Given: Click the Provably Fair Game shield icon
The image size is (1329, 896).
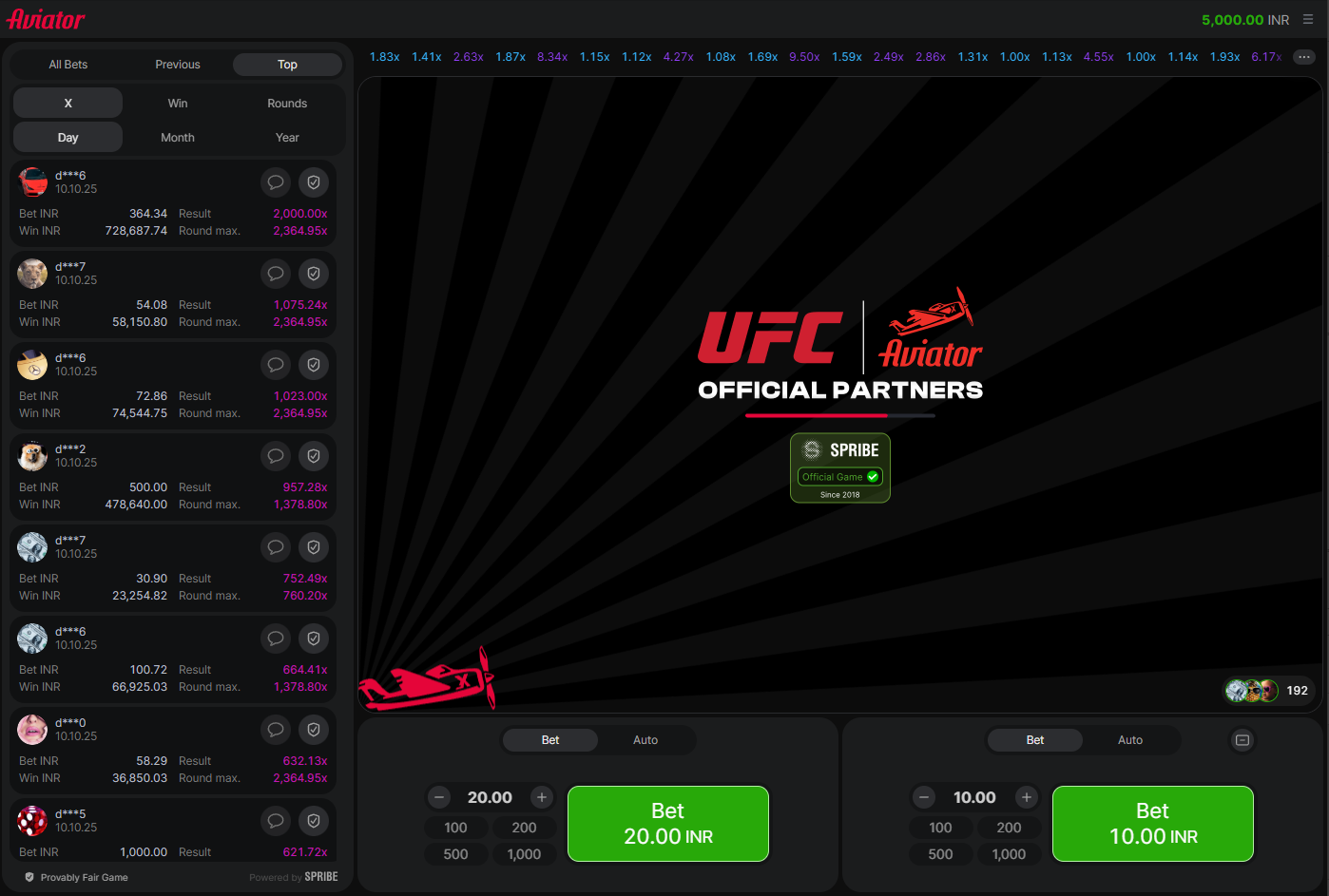Looking at the screenshot, I should 29,877.
